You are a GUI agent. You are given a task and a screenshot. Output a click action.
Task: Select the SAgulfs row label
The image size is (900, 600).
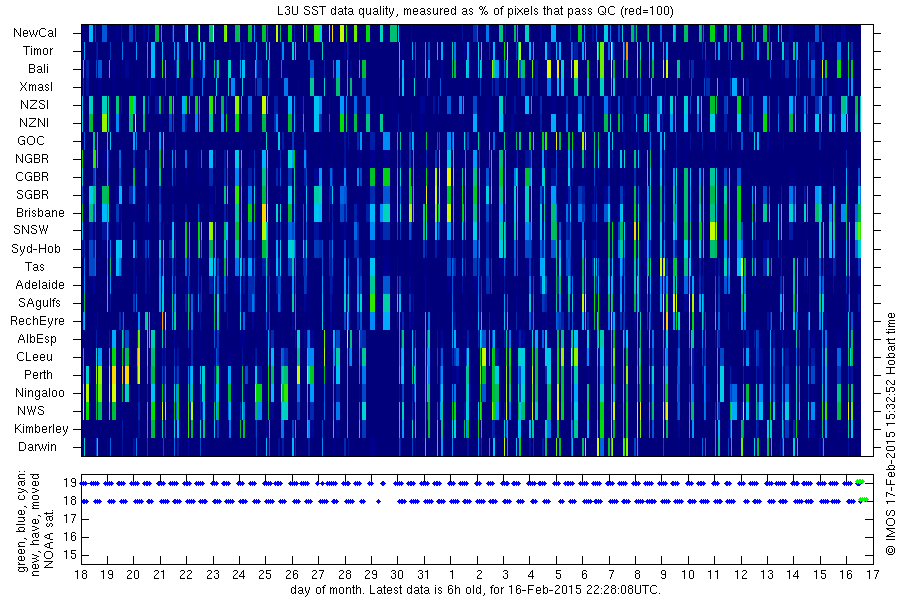point(39,303)
